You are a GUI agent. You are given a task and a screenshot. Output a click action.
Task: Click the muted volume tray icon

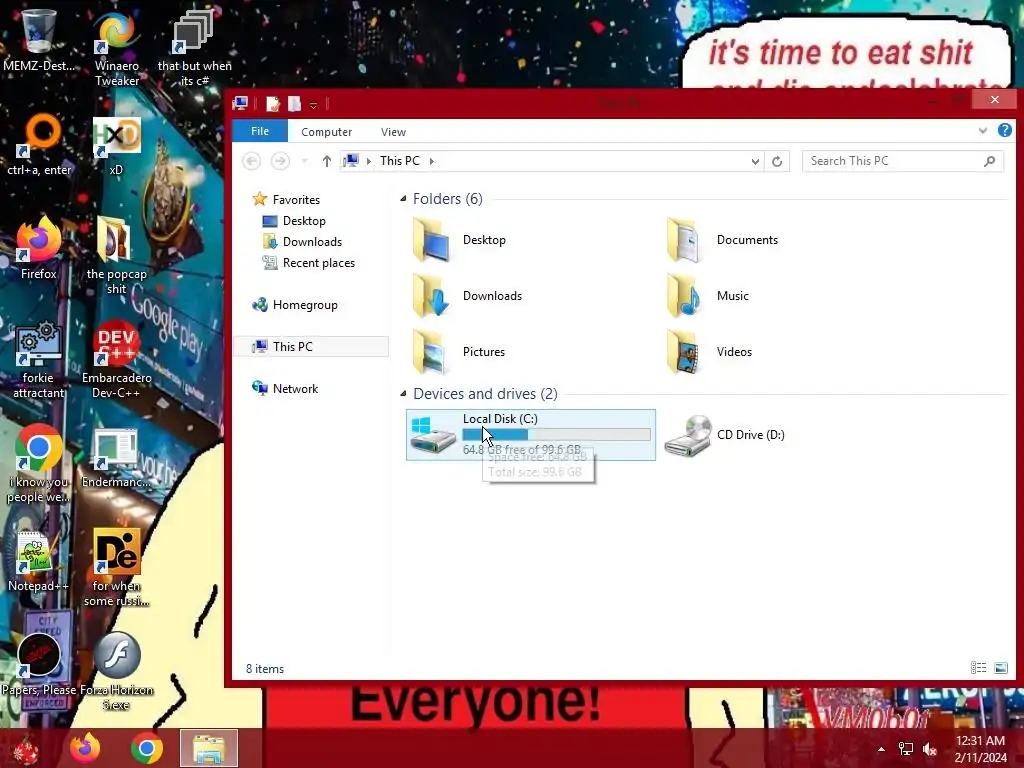(929, 749)
